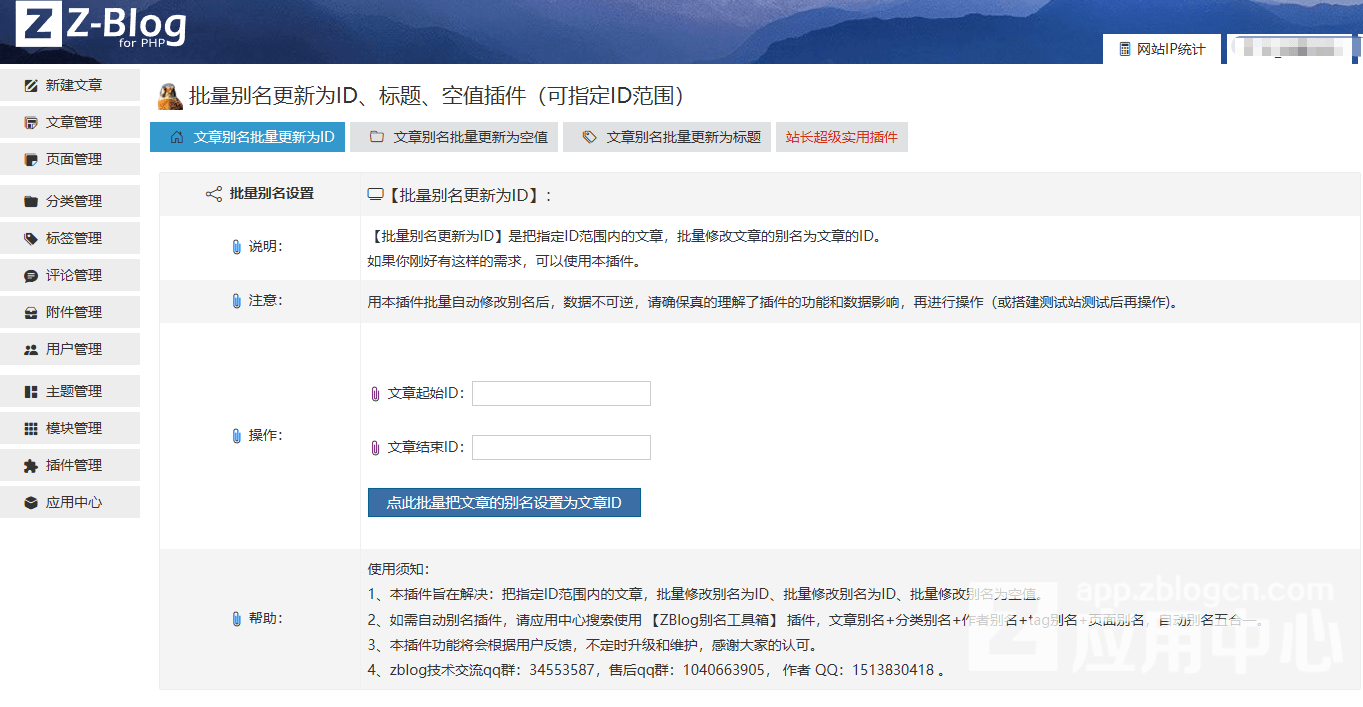The width and height of the screenshot is (1363, 707).
Task: Click the 网站IP统计 button in header
Action: [x=1162, y=49]
